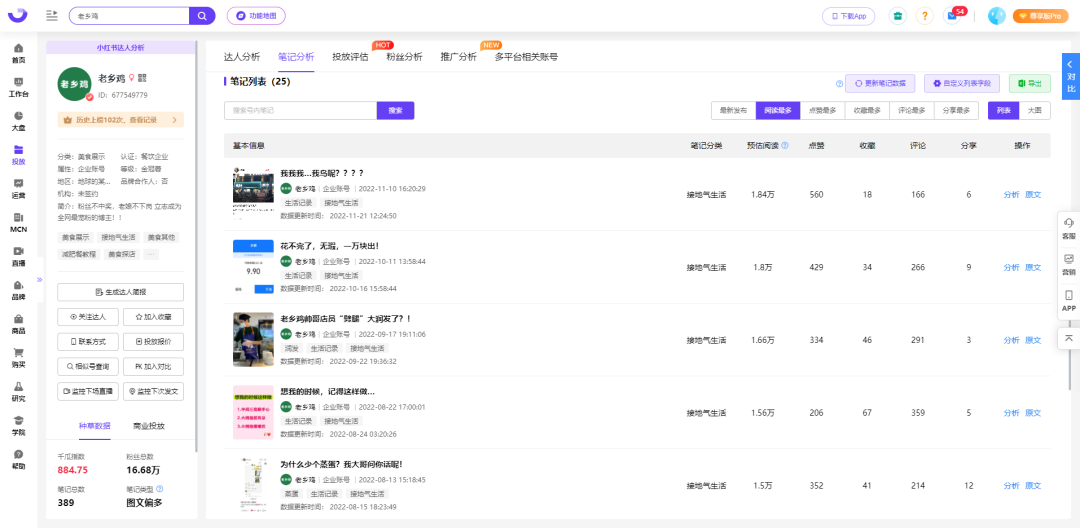Expand more tags via the ellipsis chip
This screenshot has width=1080, height=528.
pos(152,254)
